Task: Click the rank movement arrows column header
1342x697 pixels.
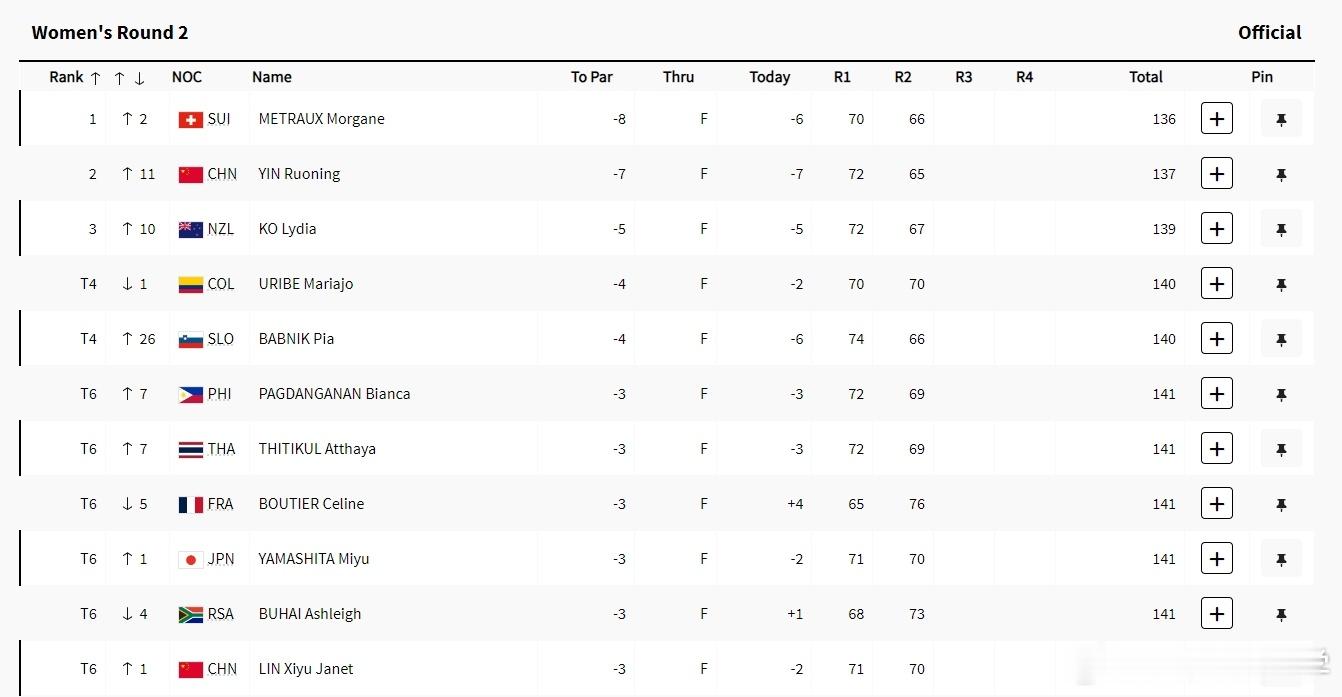Action: [x=130, y=77]
